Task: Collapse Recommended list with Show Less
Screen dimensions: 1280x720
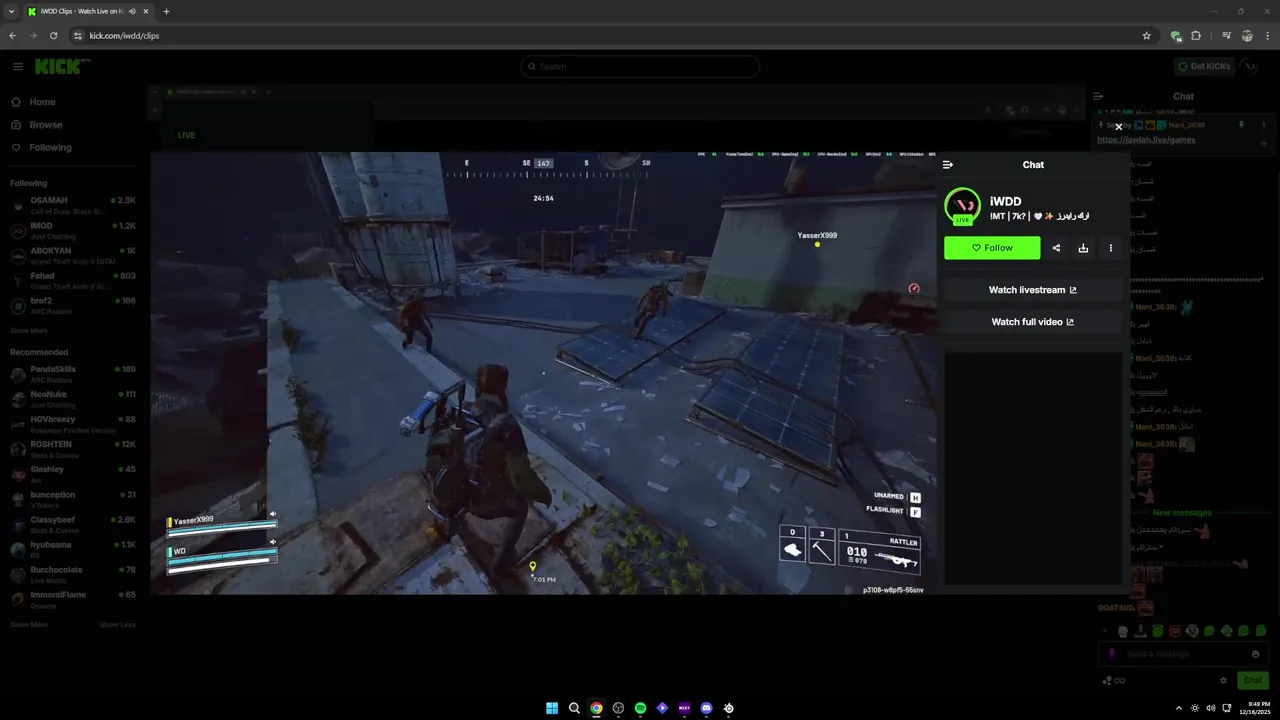Action: tap(117, 624)
